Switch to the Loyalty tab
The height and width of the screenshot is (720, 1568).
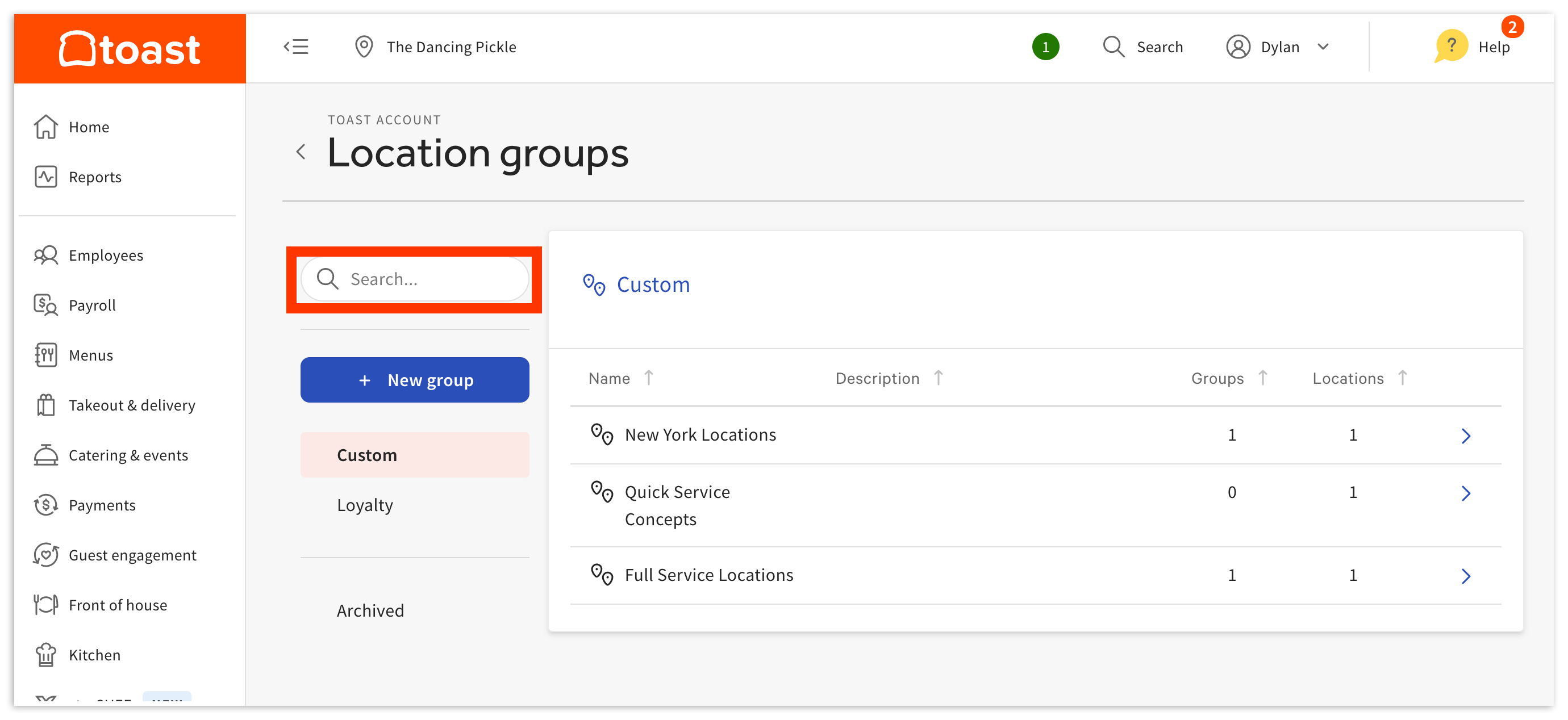coord(365,504)
